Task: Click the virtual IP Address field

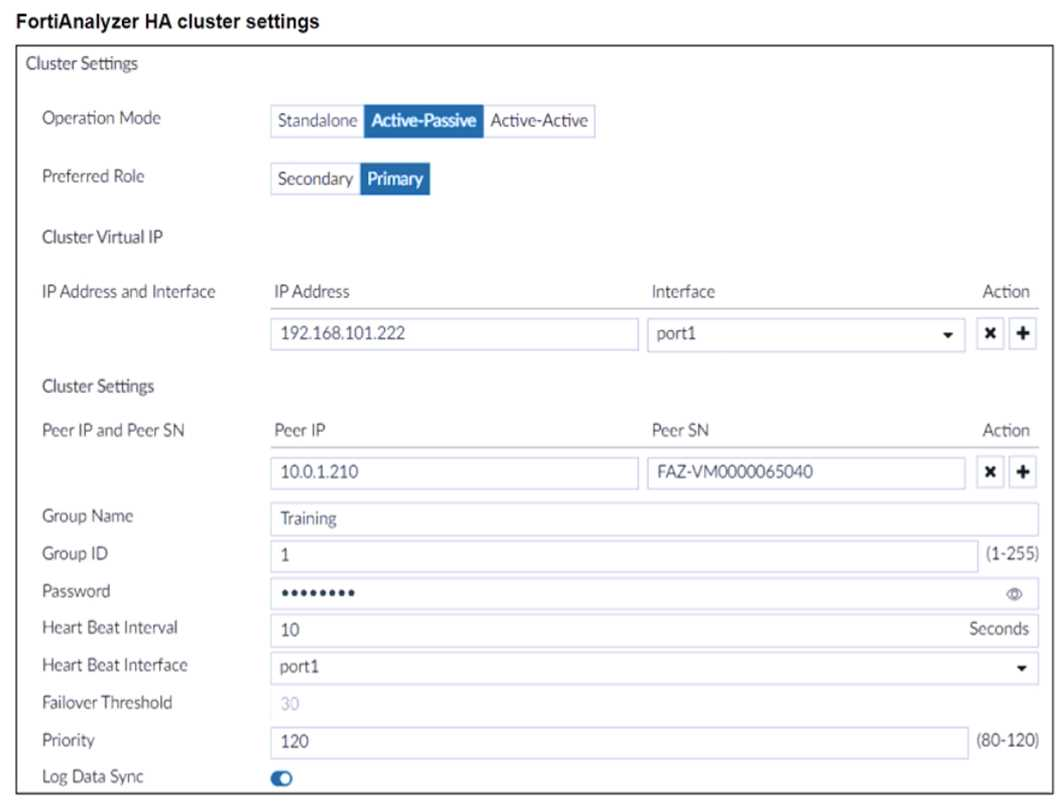Action: coord(453,335)
